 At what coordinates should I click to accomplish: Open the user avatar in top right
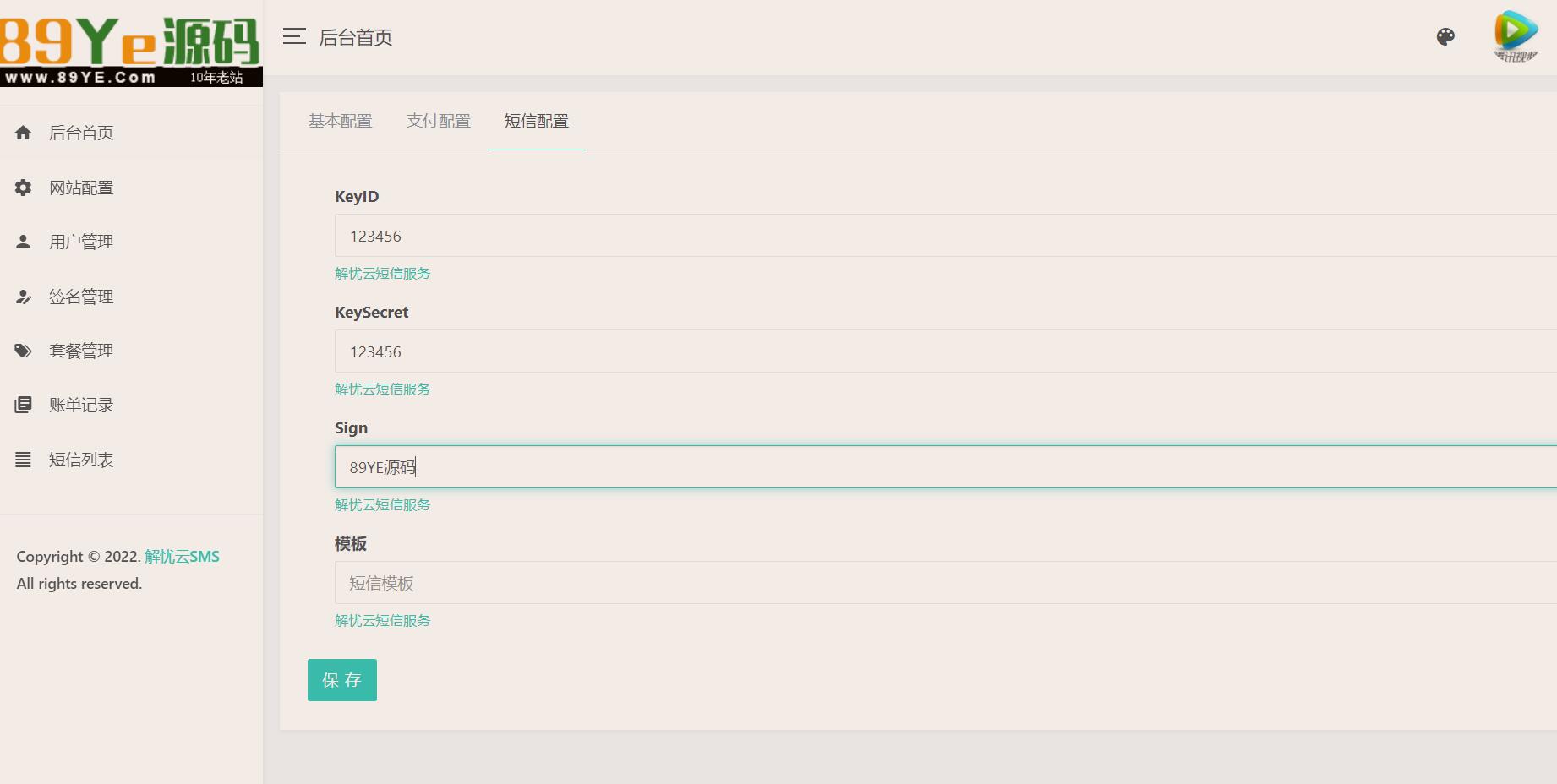pyautogui.click(x=1516, y=36)
